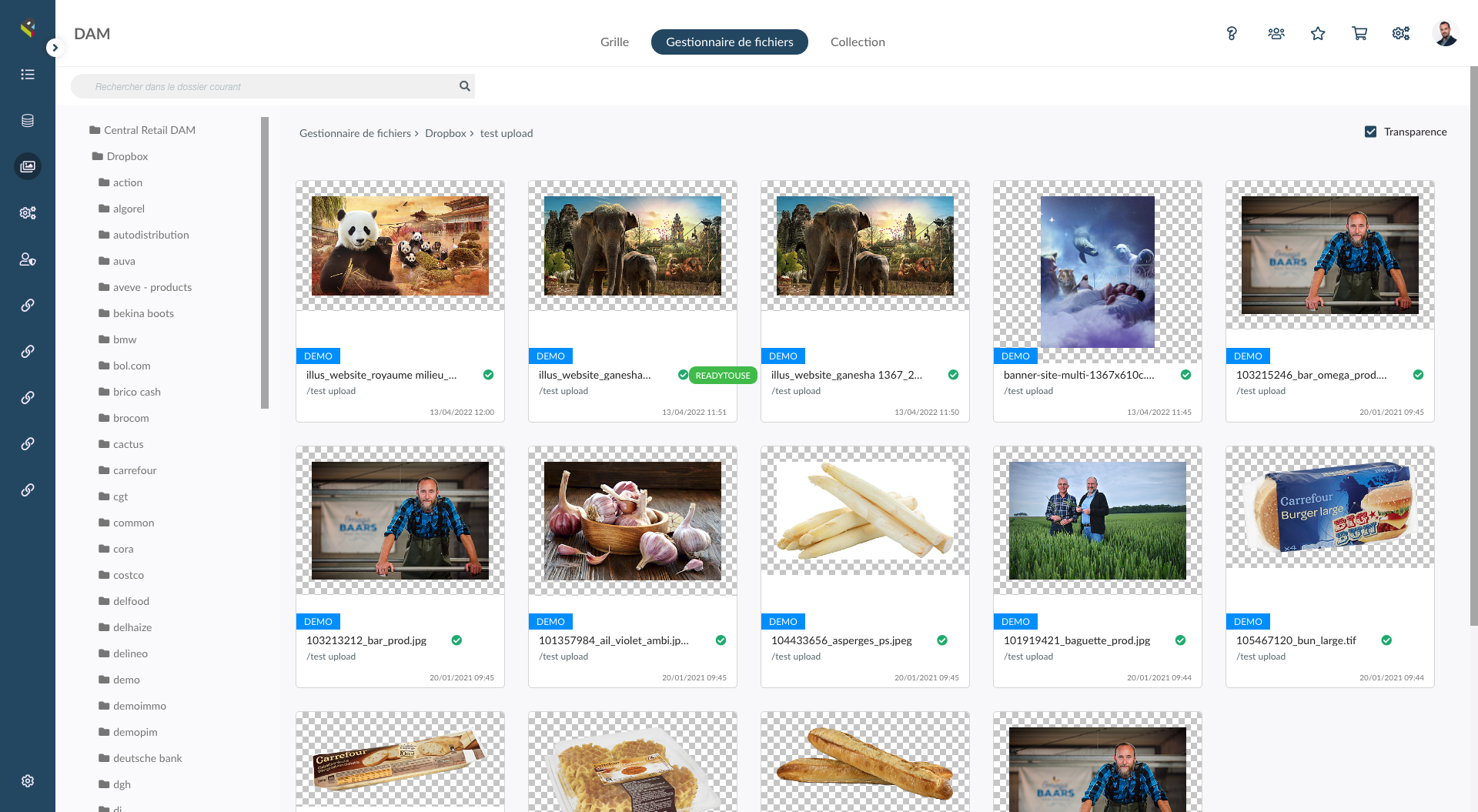This screenshot has width=1478, height=812.
Task: Click status checkmark for 101919421_baguette_prod.jpg
Action: 1180,640
